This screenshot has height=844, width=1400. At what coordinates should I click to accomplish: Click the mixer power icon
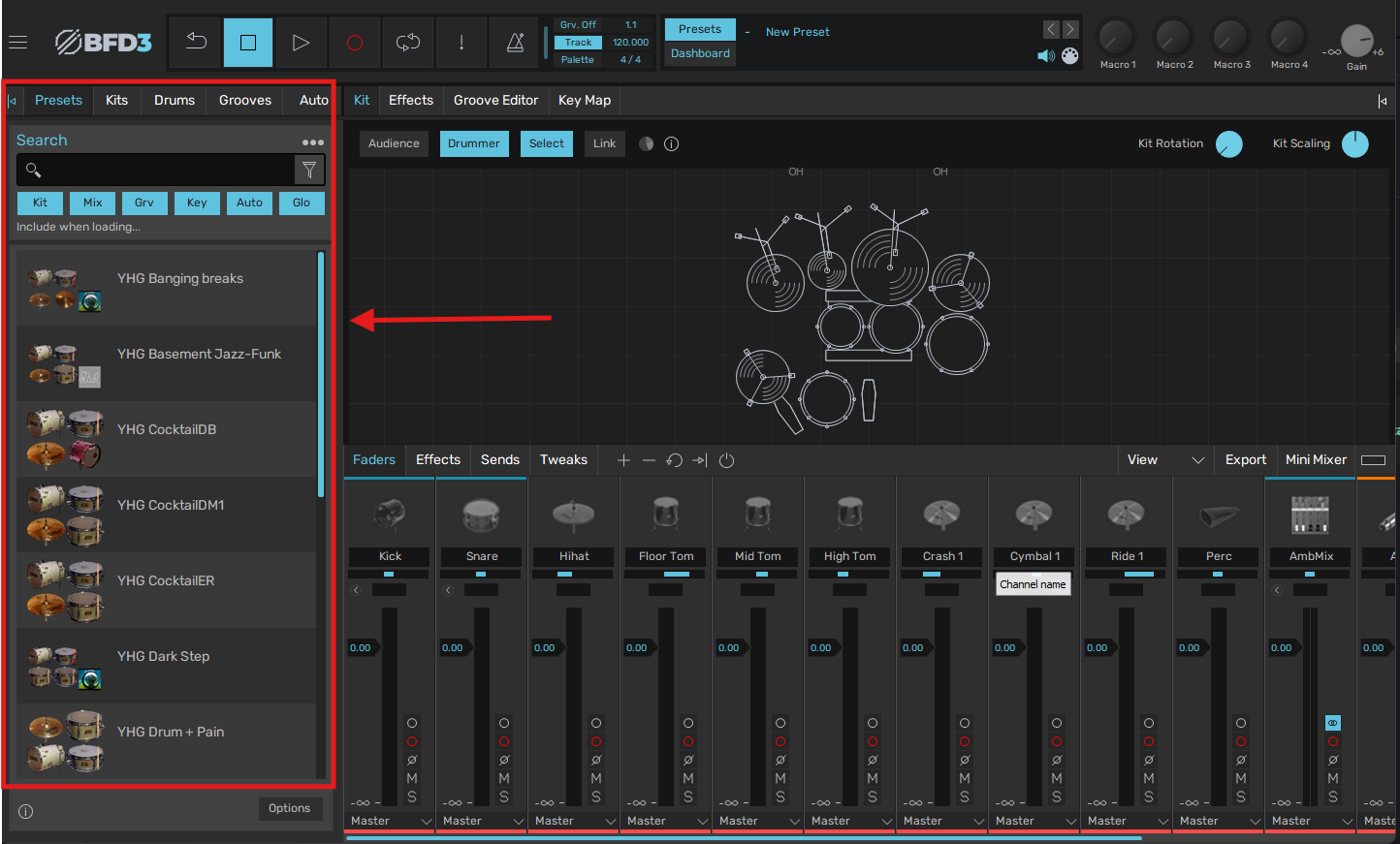(726, 460)
